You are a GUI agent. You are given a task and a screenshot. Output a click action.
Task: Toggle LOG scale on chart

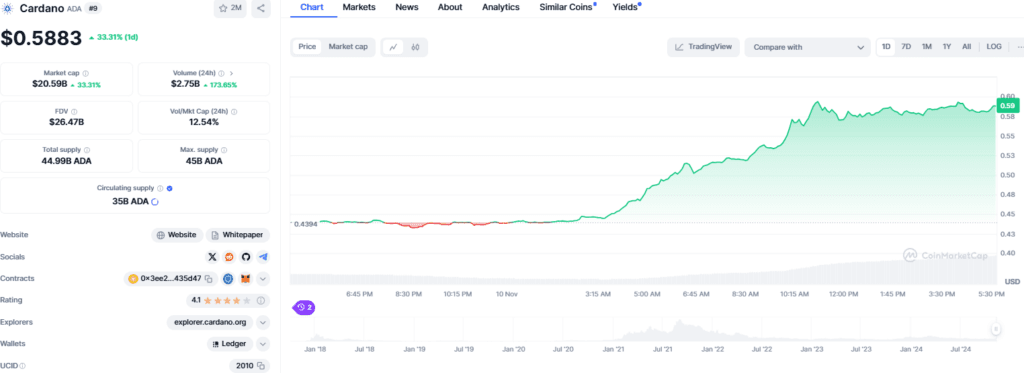994,46
